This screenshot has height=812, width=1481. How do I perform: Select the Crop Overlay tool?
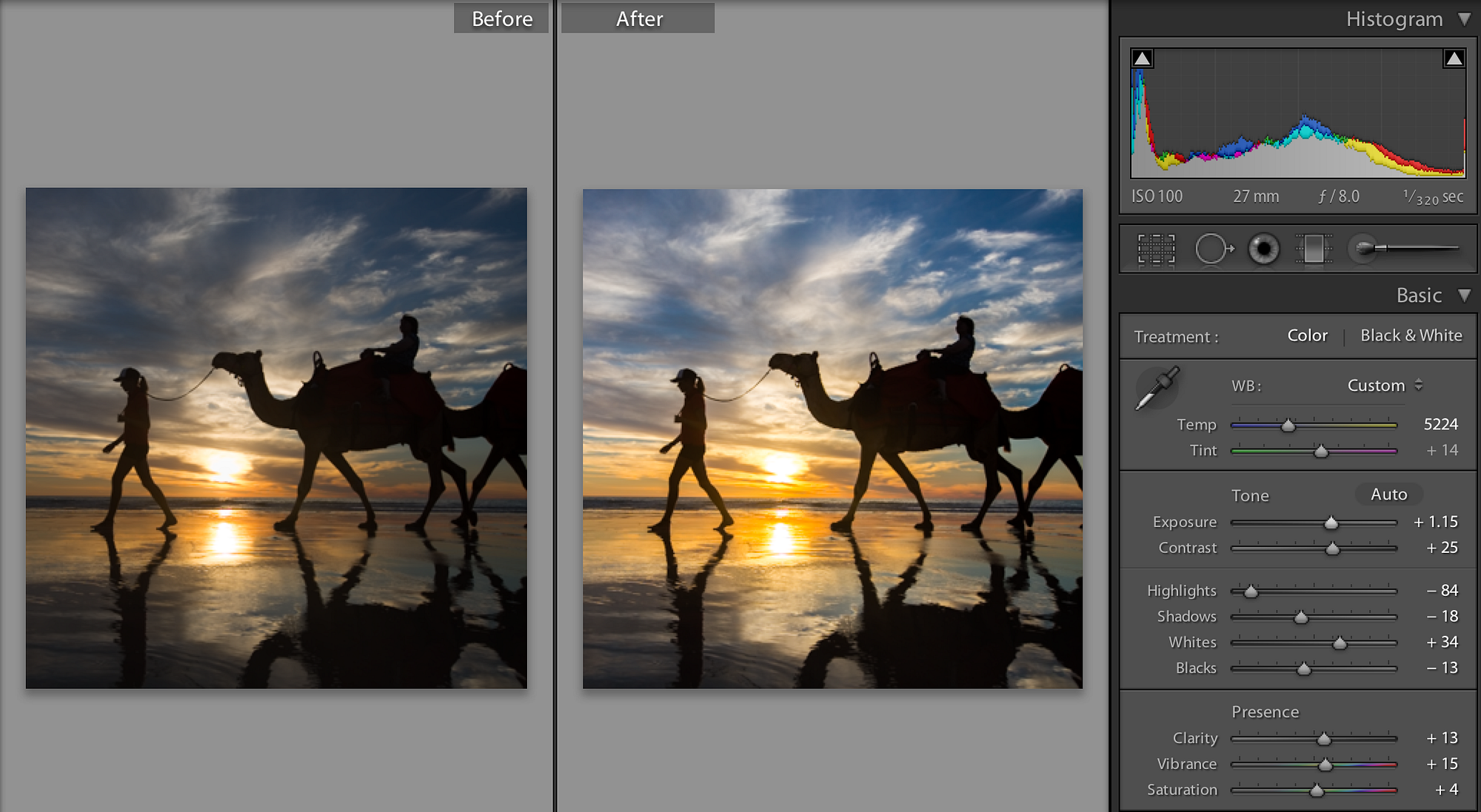coord(1156,249)
